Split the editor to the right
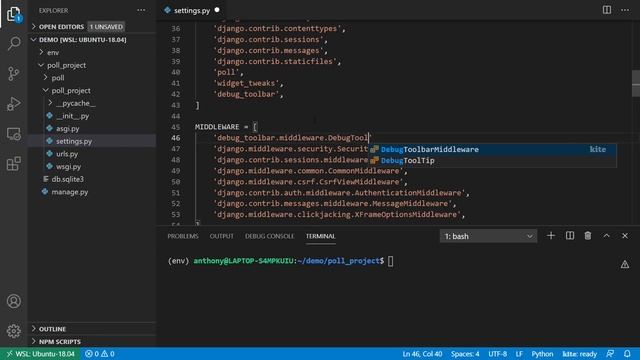 607,10
